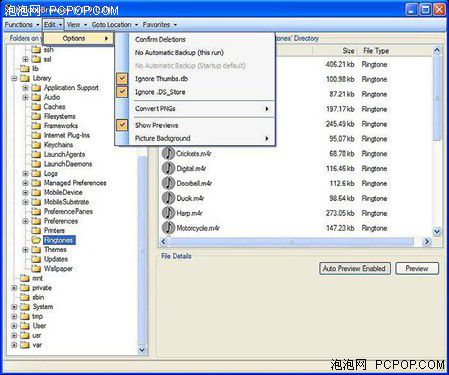Expand the Themes folder node

tap(25, 250)
